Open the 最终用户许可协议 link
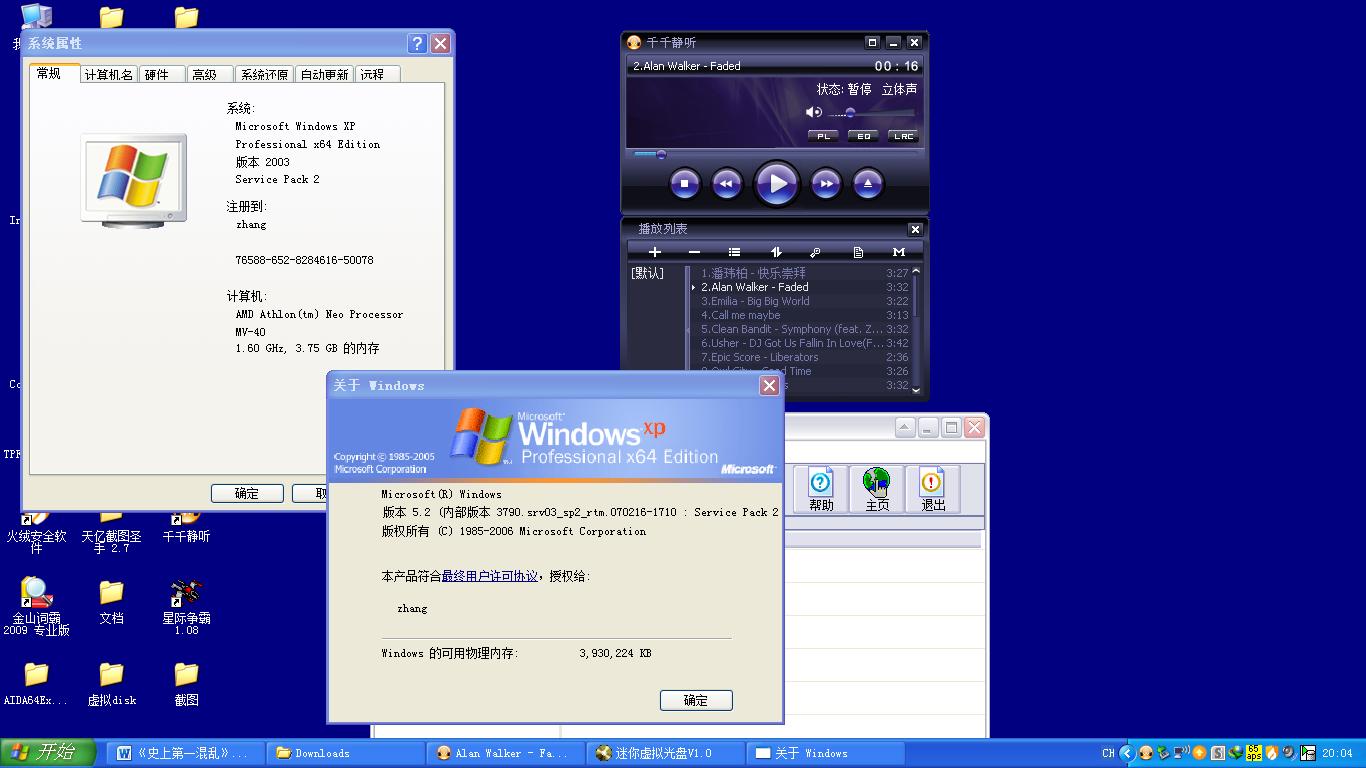Image resolution: width=1366 pixels, height=768 pixels. pos(491,577)
